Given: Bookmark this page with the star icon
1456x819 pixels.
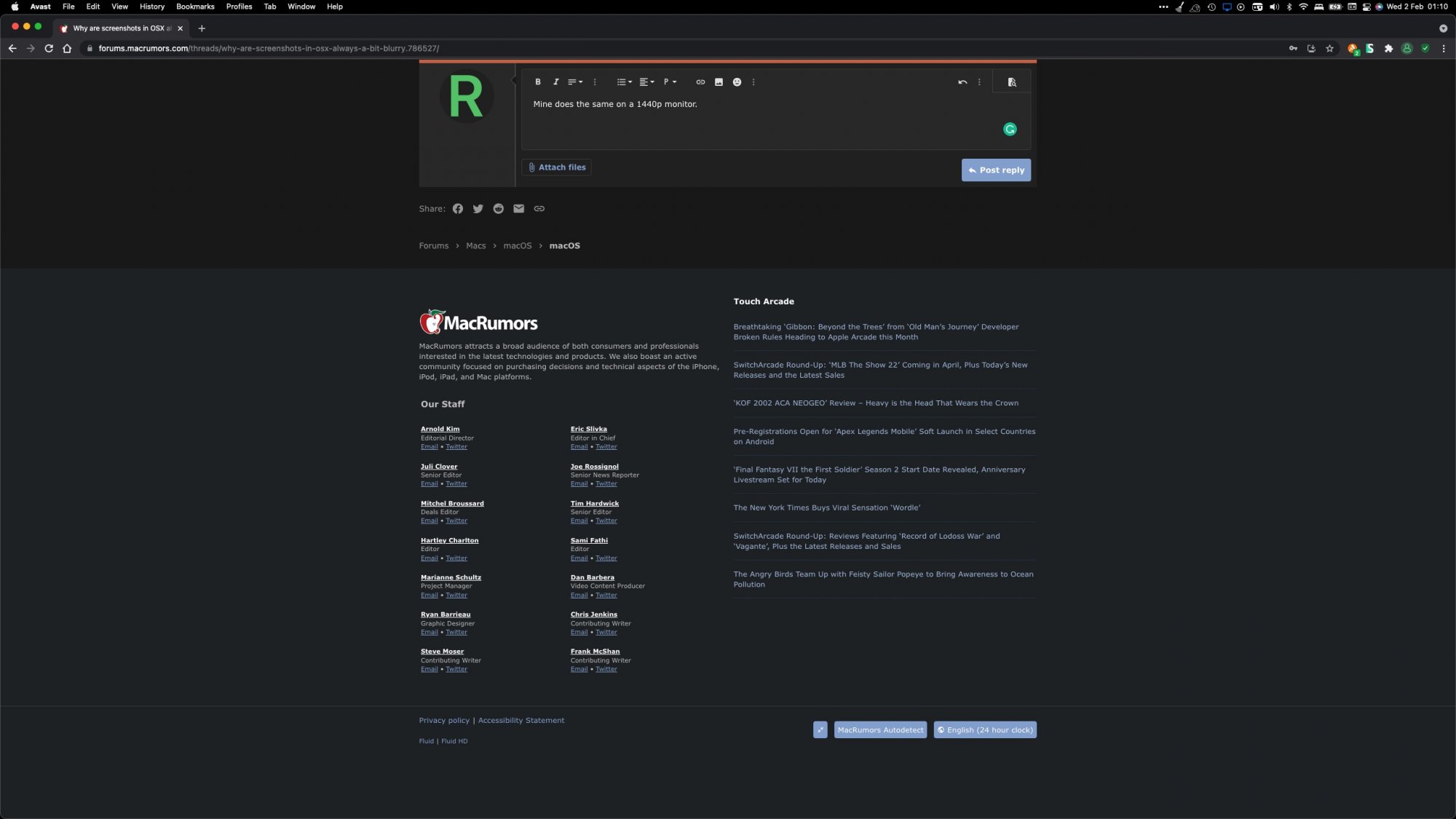Looking at the screenshot, I should click(1329, 49).
